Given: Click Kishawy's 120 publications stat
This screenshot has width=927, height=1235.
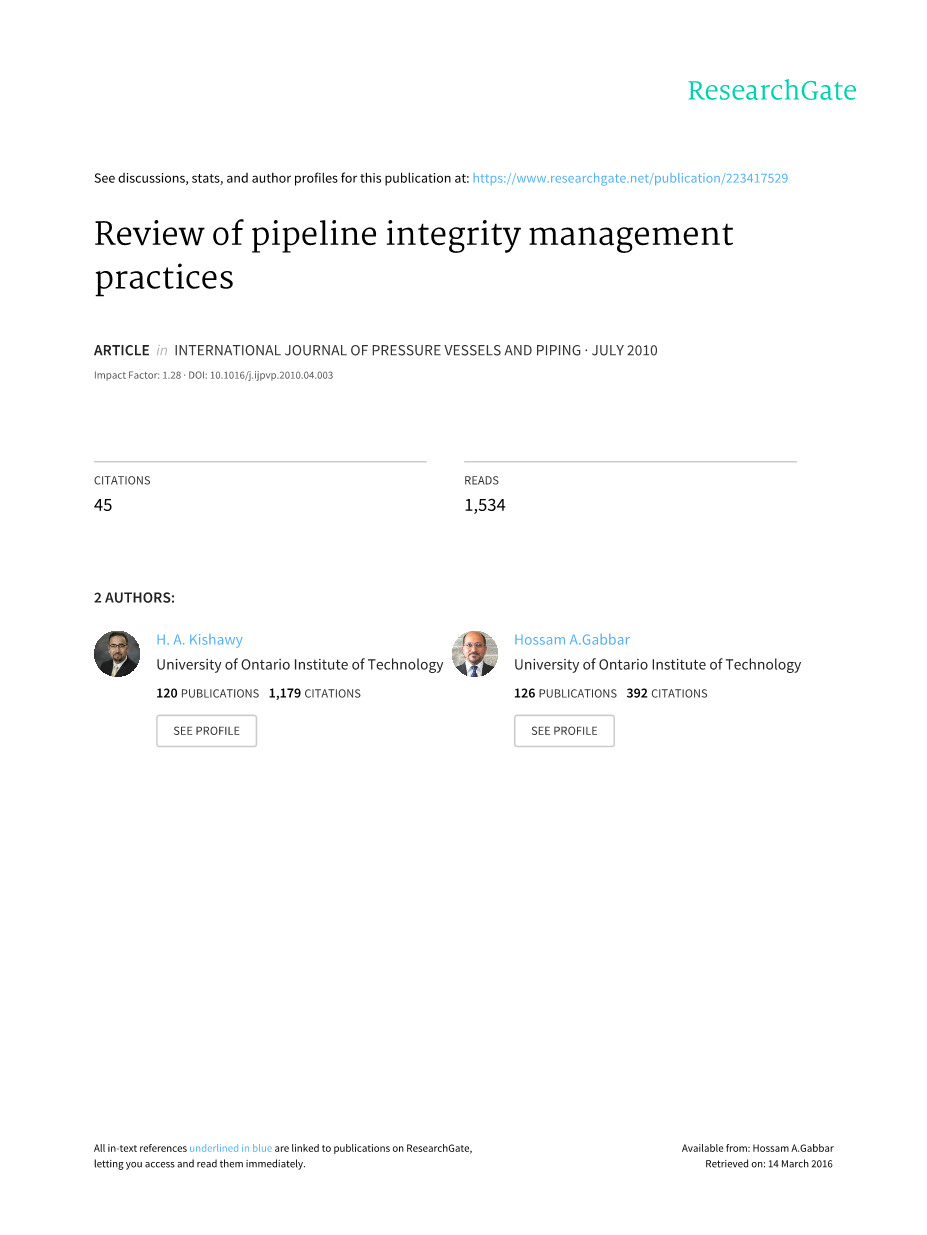Looking at the screenshot, I should point(207,693).
